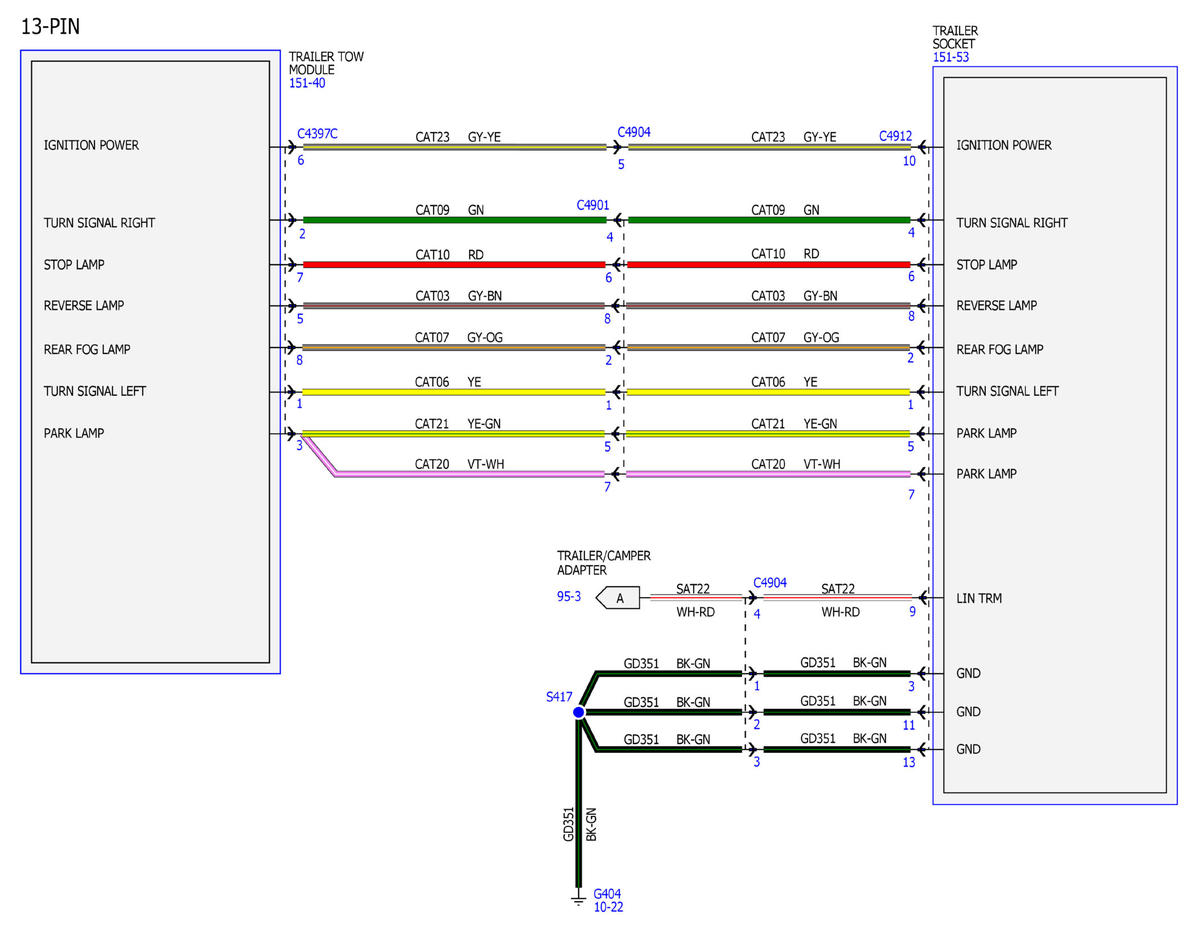This screenshot has height=927, width=1200.
Task: Click the Trailer Tow Module component box
Action: coord(151,362)
